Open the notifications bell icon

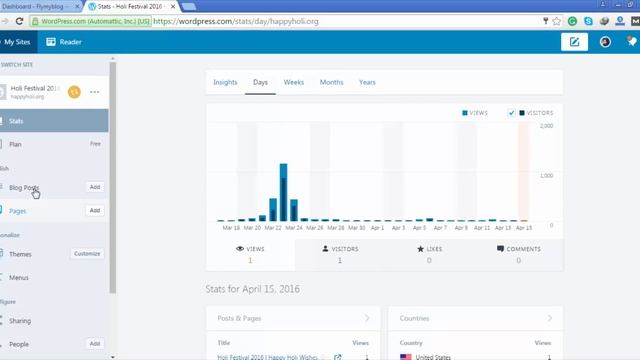click(632, 41)
